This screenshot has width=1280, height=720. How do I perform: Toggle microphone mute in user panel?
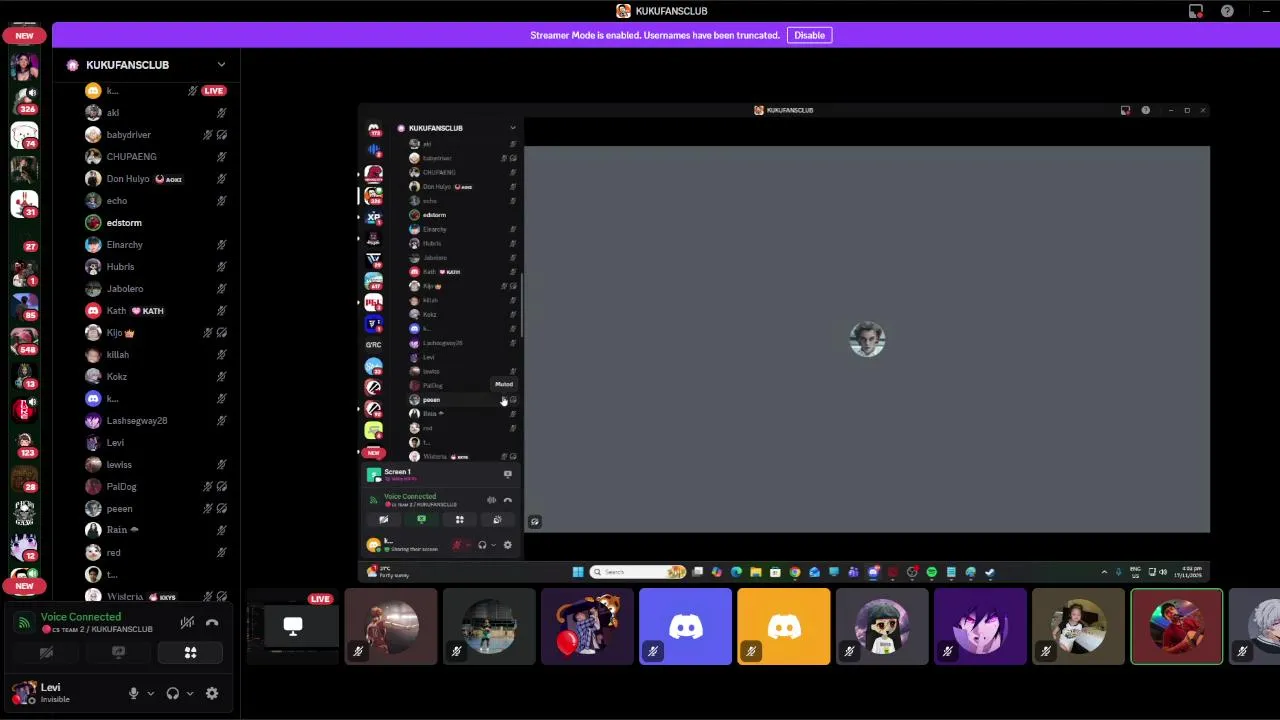coord(133,693)
